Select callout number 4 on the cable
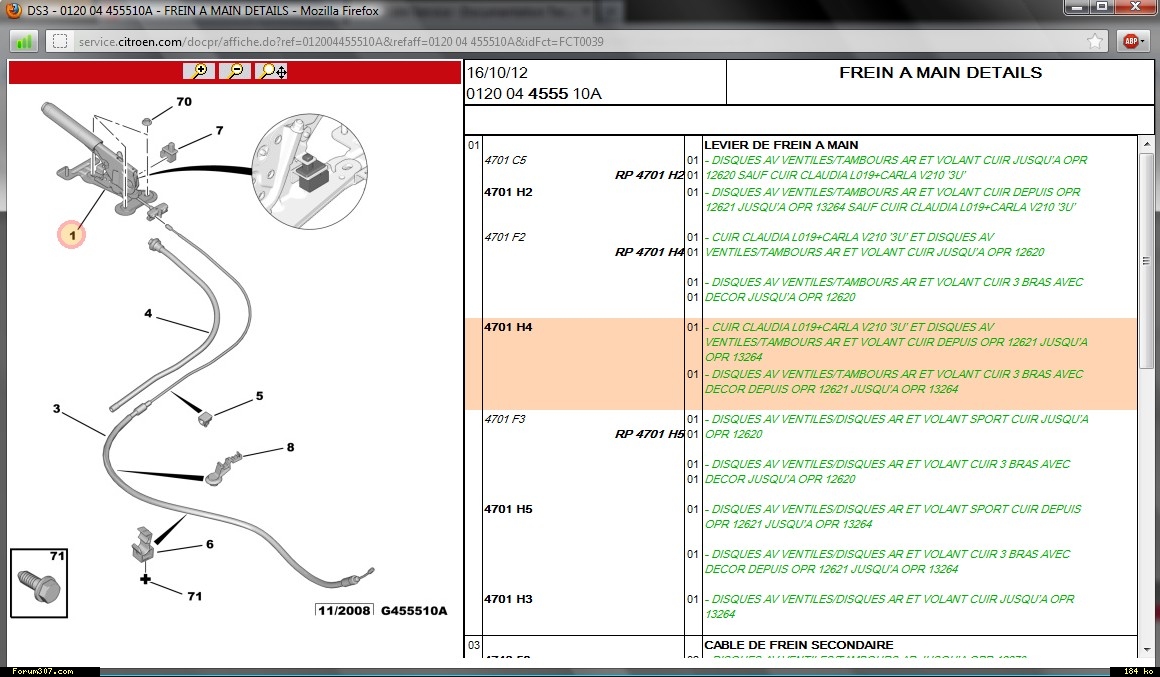This screenshot has width=1160, height=677. click(148, 314)
